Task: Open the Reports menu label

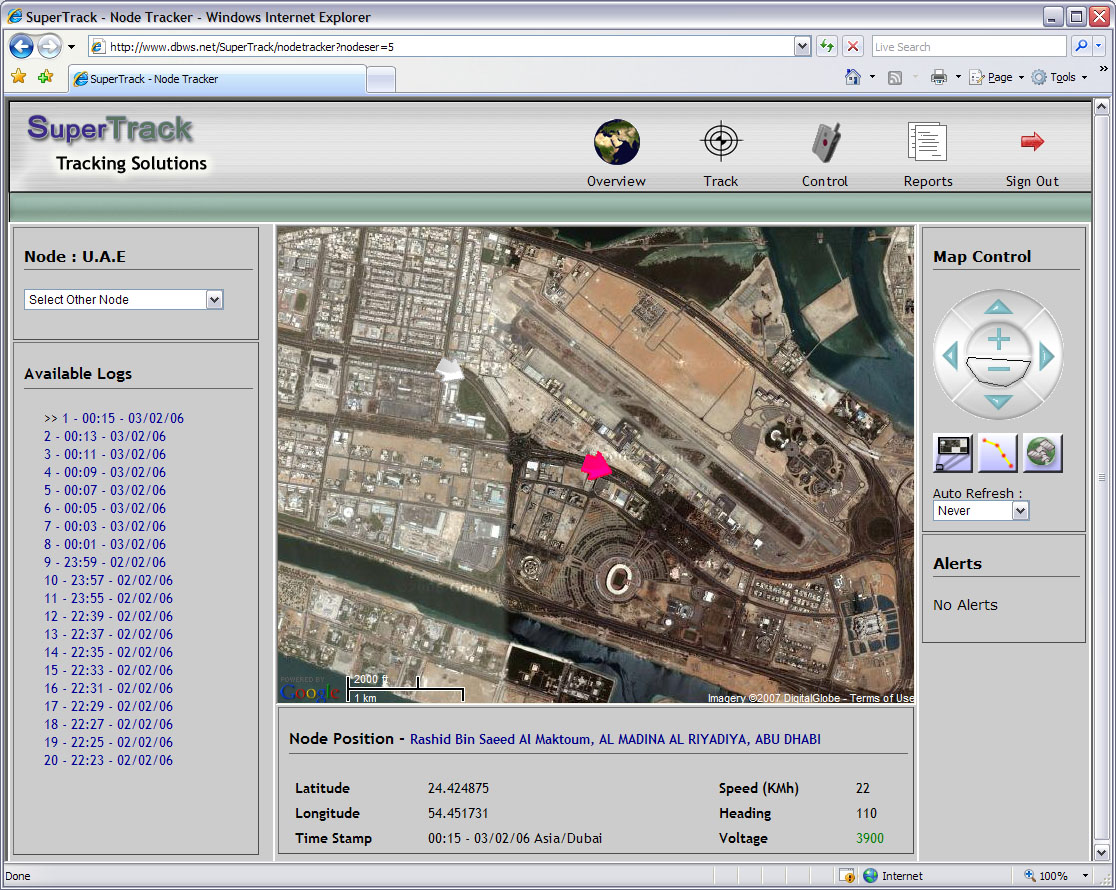Action: (x=927, y=181)
